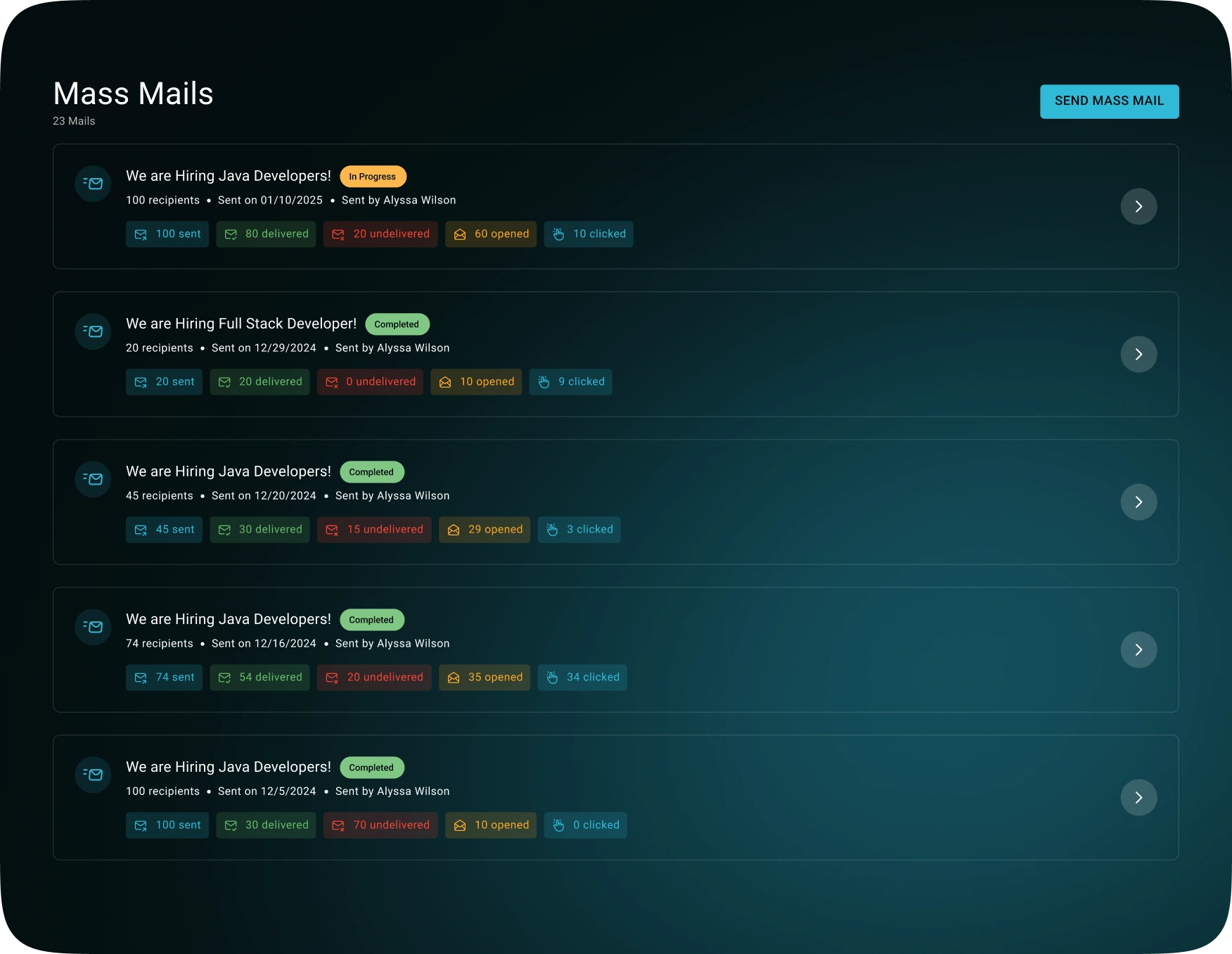Click Completed badge on Full Stack Developer mail
Screen dimensions: 1232x954
[397, 324]
